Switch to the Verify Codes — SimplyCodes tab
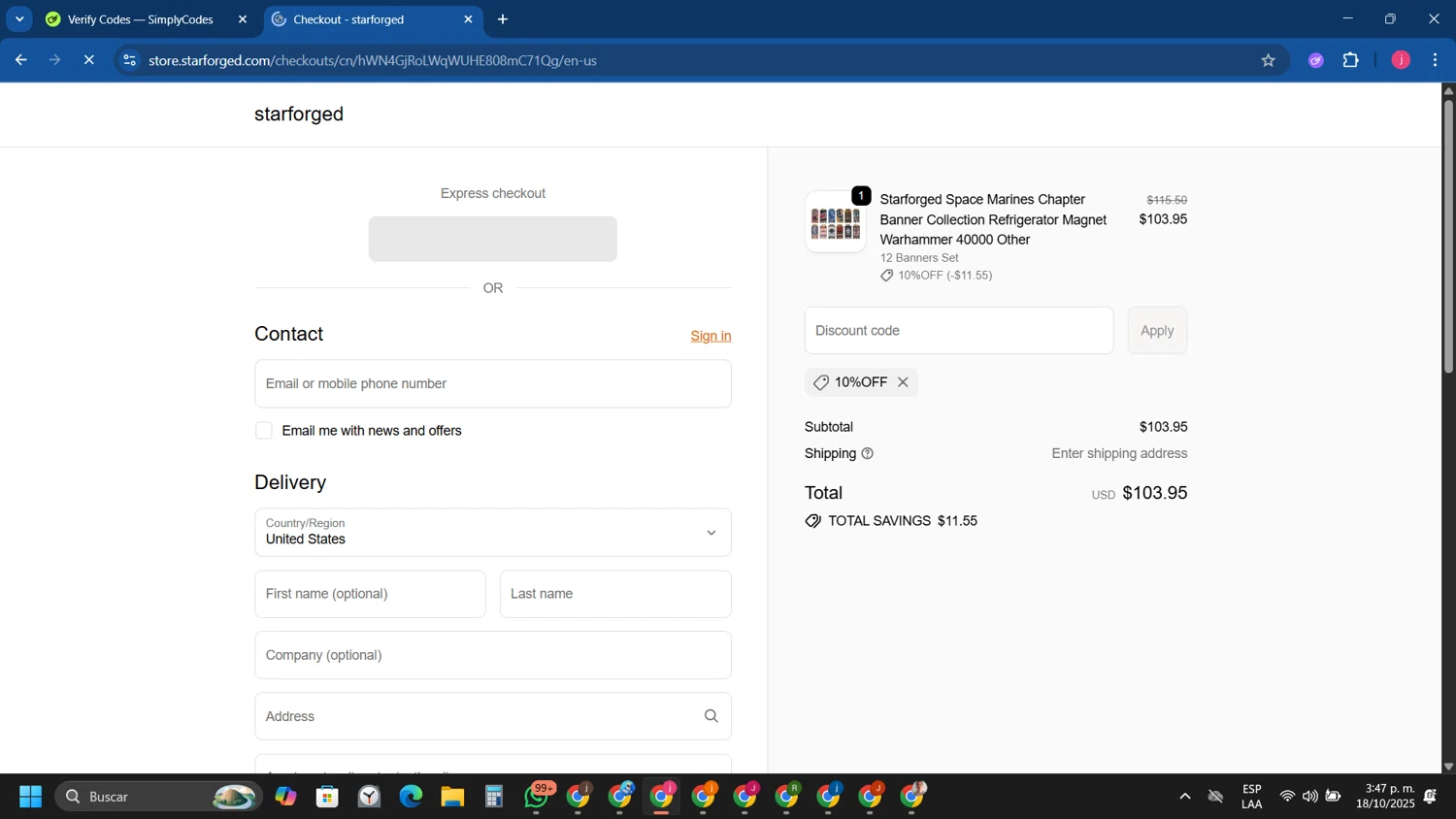This screenshot has width=1456, height=819. click(x=141, y=19)
